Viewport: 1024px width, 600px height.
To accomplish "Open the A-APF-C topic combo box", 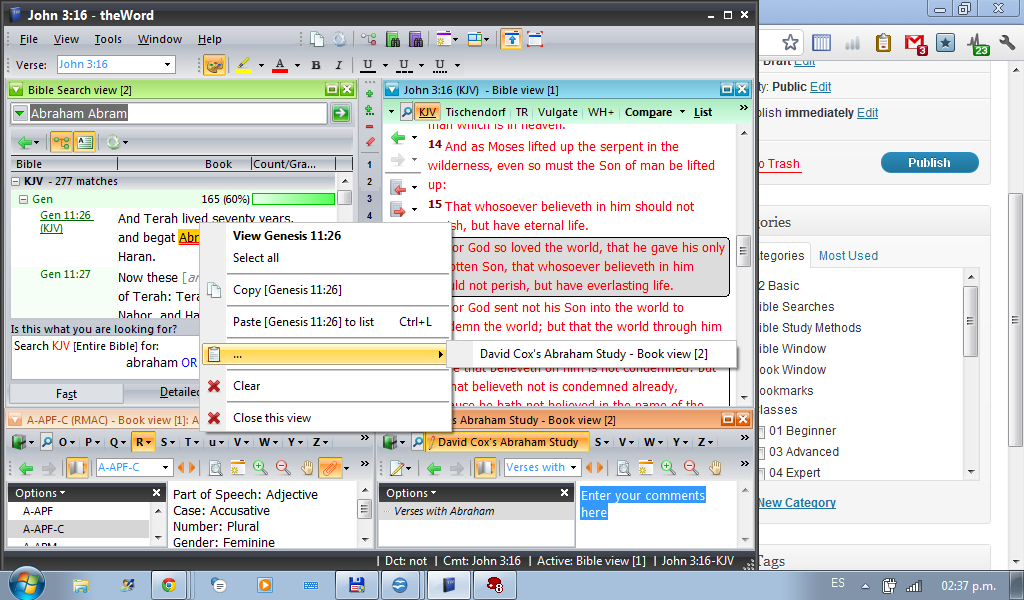I will (x=135, y=467).
